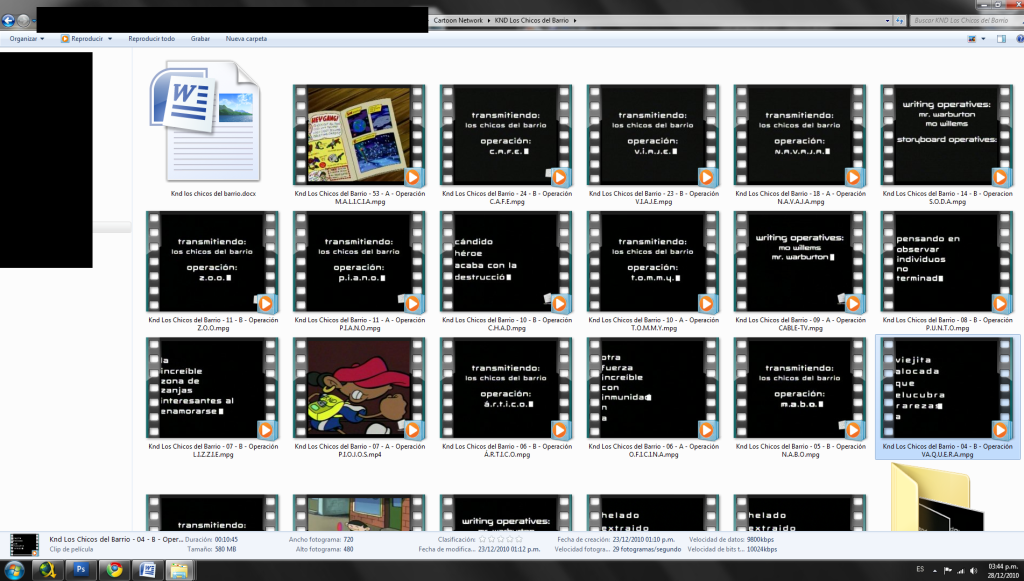This screenshot has width=1024, height=581.
Task: Click Reproducir todo in the toolbar
Action: click(x=152, y=39)
